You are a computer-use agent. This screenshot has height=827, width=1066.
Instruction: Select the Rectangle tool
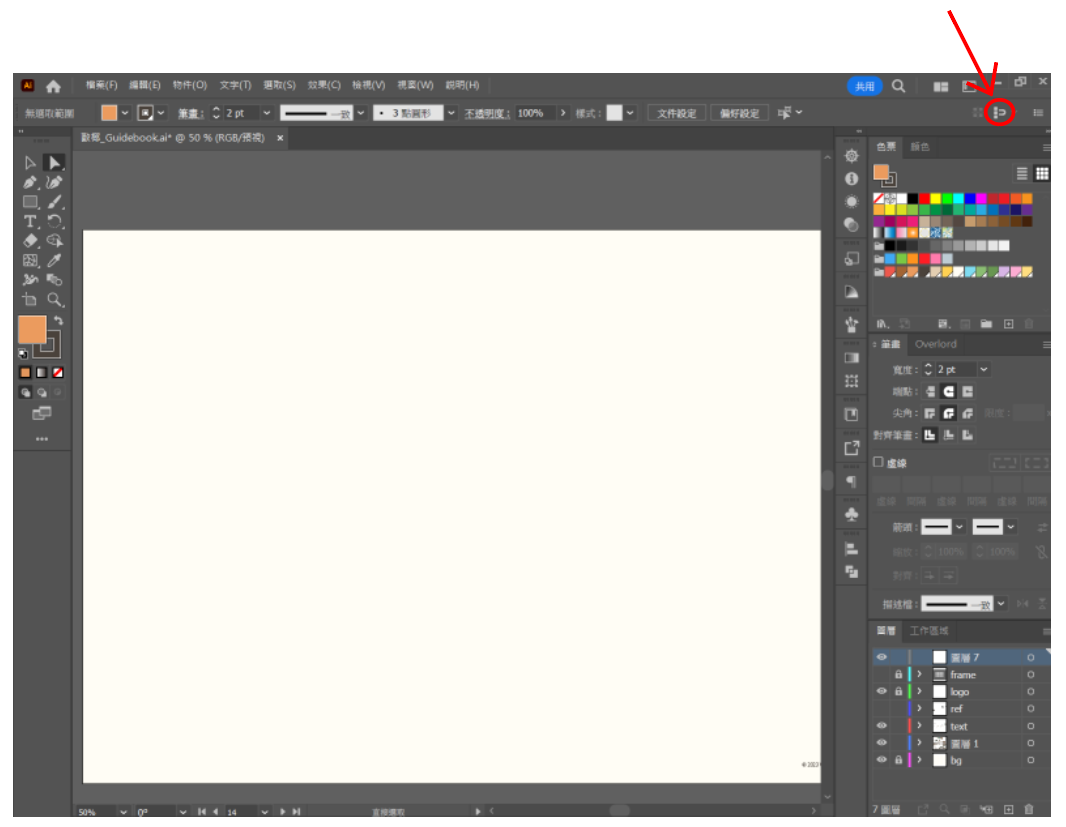pos(30,202)
